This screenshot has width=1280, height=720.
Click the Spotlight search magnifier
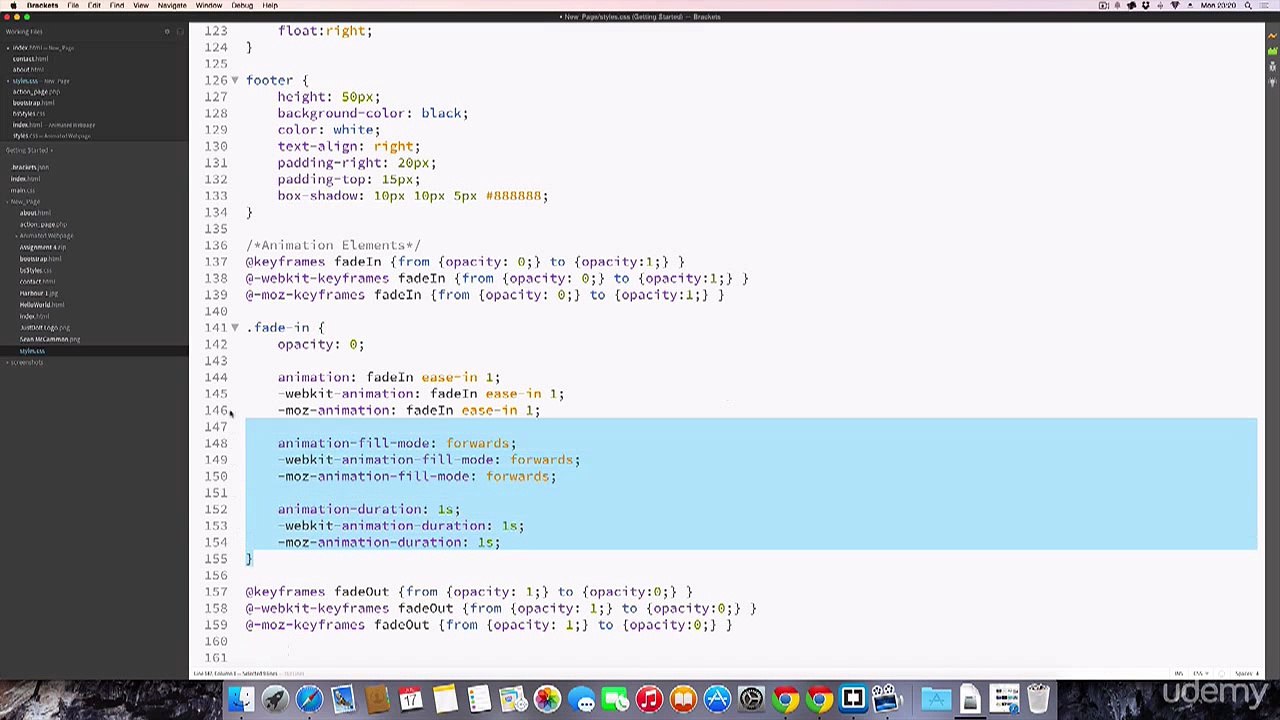point(1248,5)
